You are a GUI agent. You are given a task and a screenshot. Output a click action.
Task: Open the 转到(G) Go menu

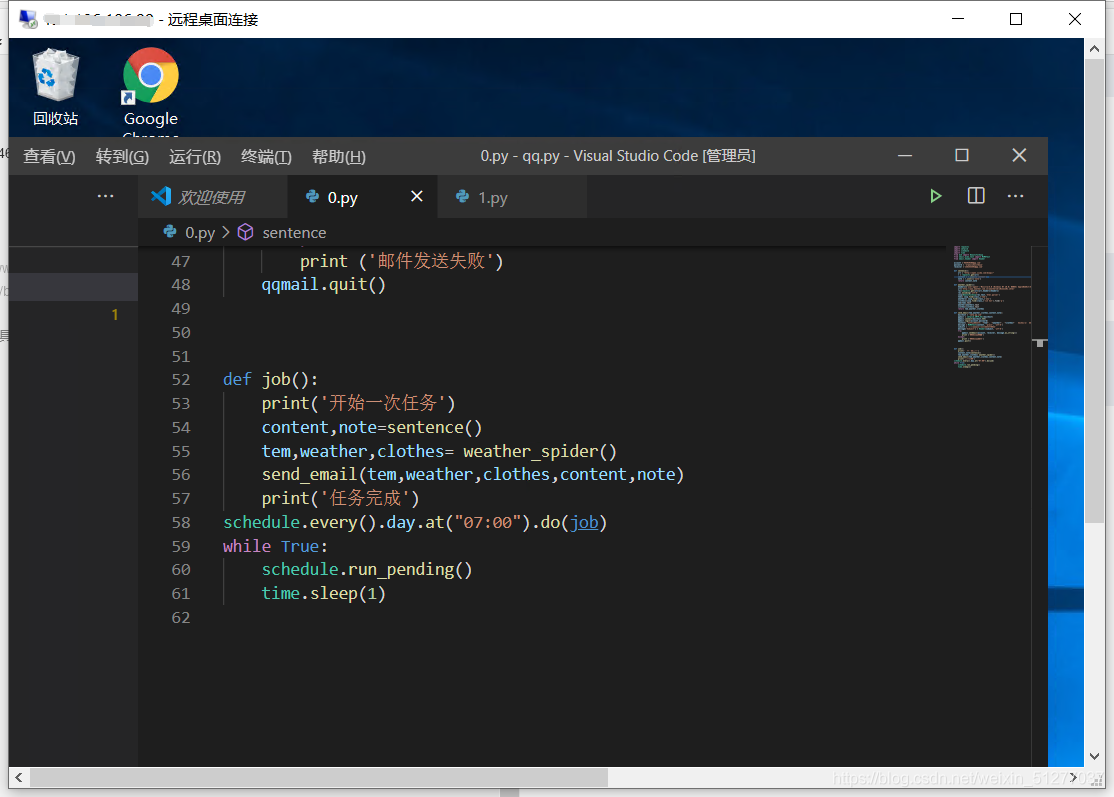(x=122, y=156)
